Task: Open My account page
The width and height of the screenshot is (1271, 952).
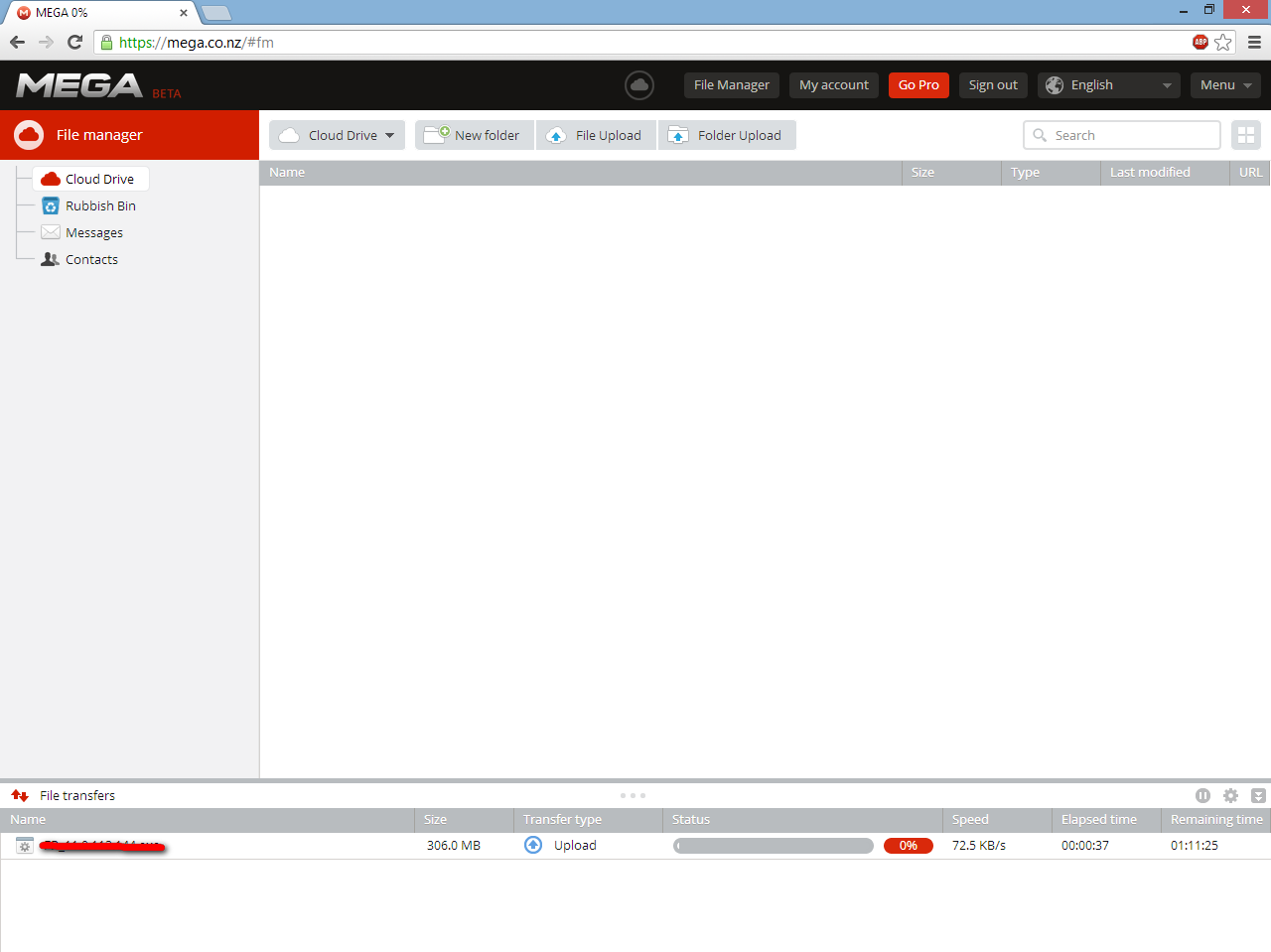Action: [x=834, y=85]
